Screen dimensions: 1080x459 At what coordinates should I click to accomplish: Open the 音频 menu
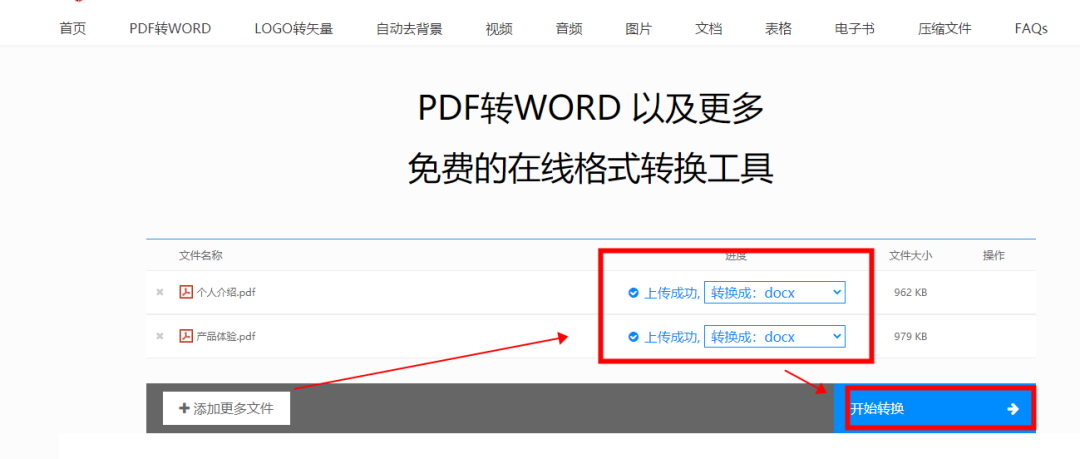coord(569,29)
